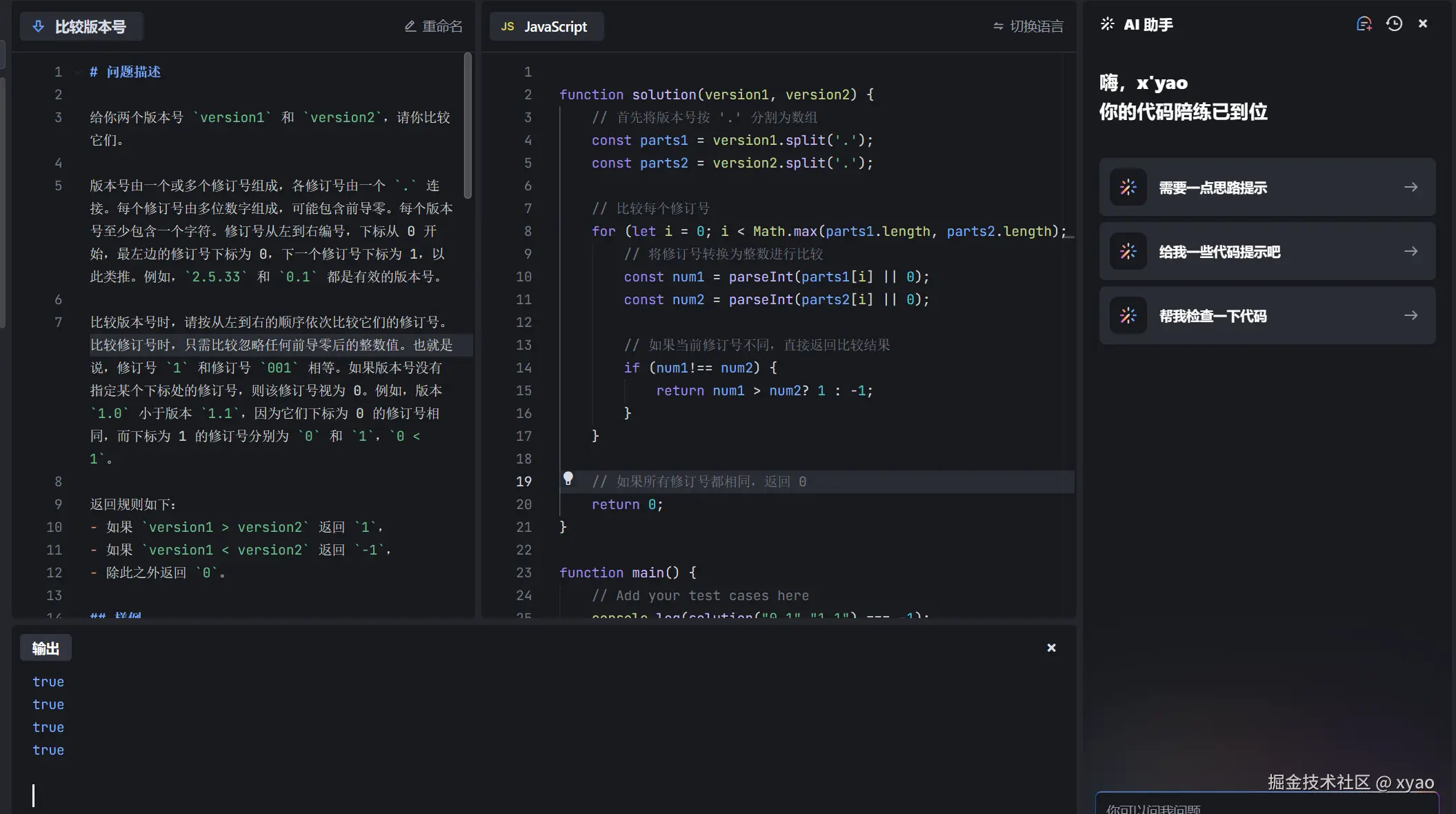The image size is (1456, 814).
Task: Close the 输出 output panel
Action: [1051, 648]
